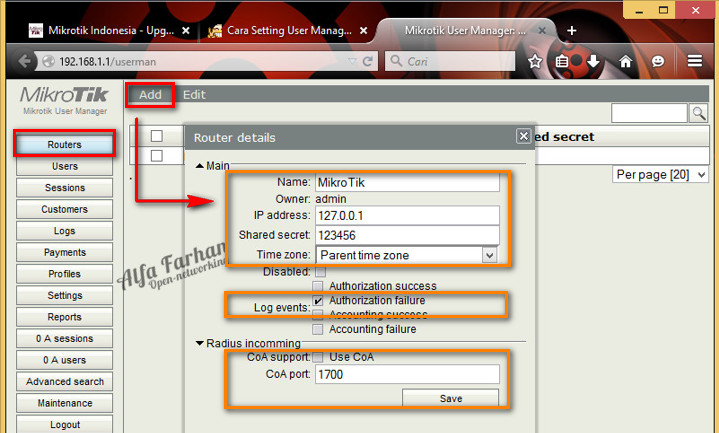Tick the first table row checkbox
This screenshot has height=433, width=719.
click(x=157, y=155)
